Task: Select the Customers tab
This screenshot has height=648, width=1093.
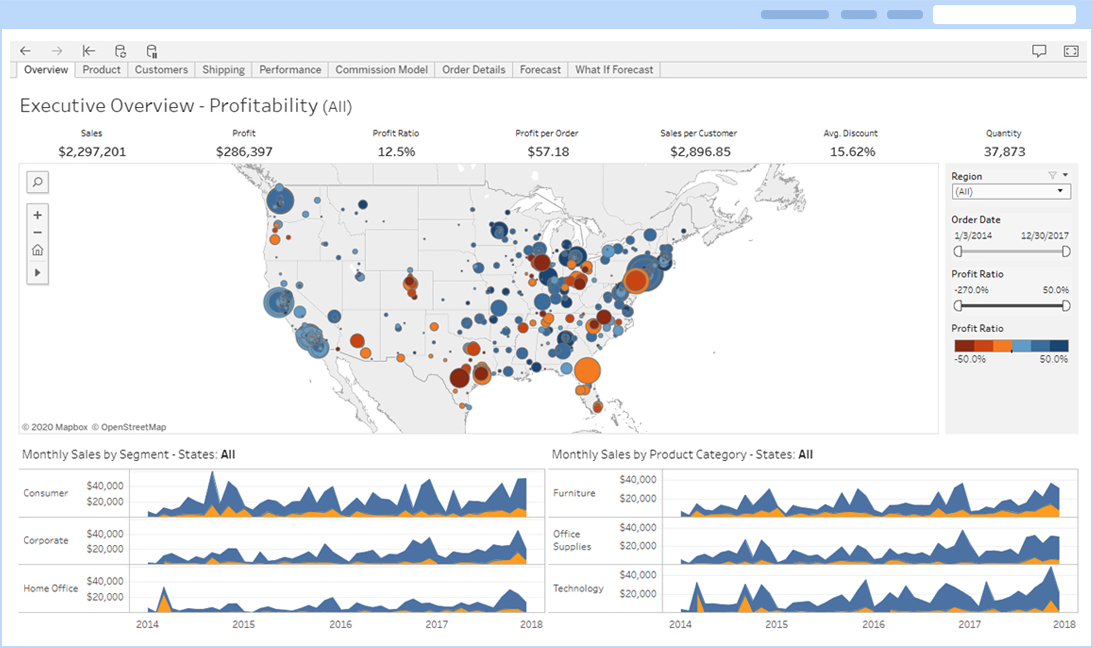Action: 161,69
